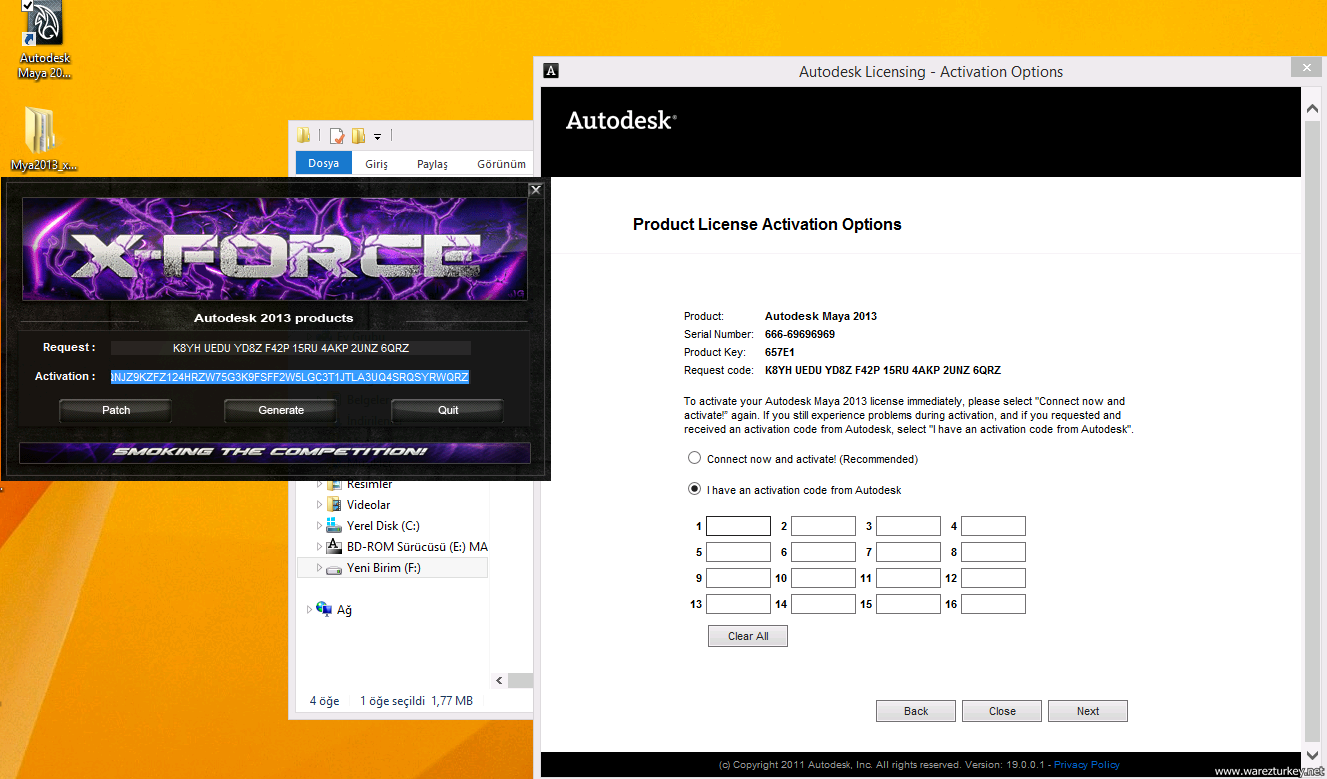Click activation code box number 12

pos(994,578)
